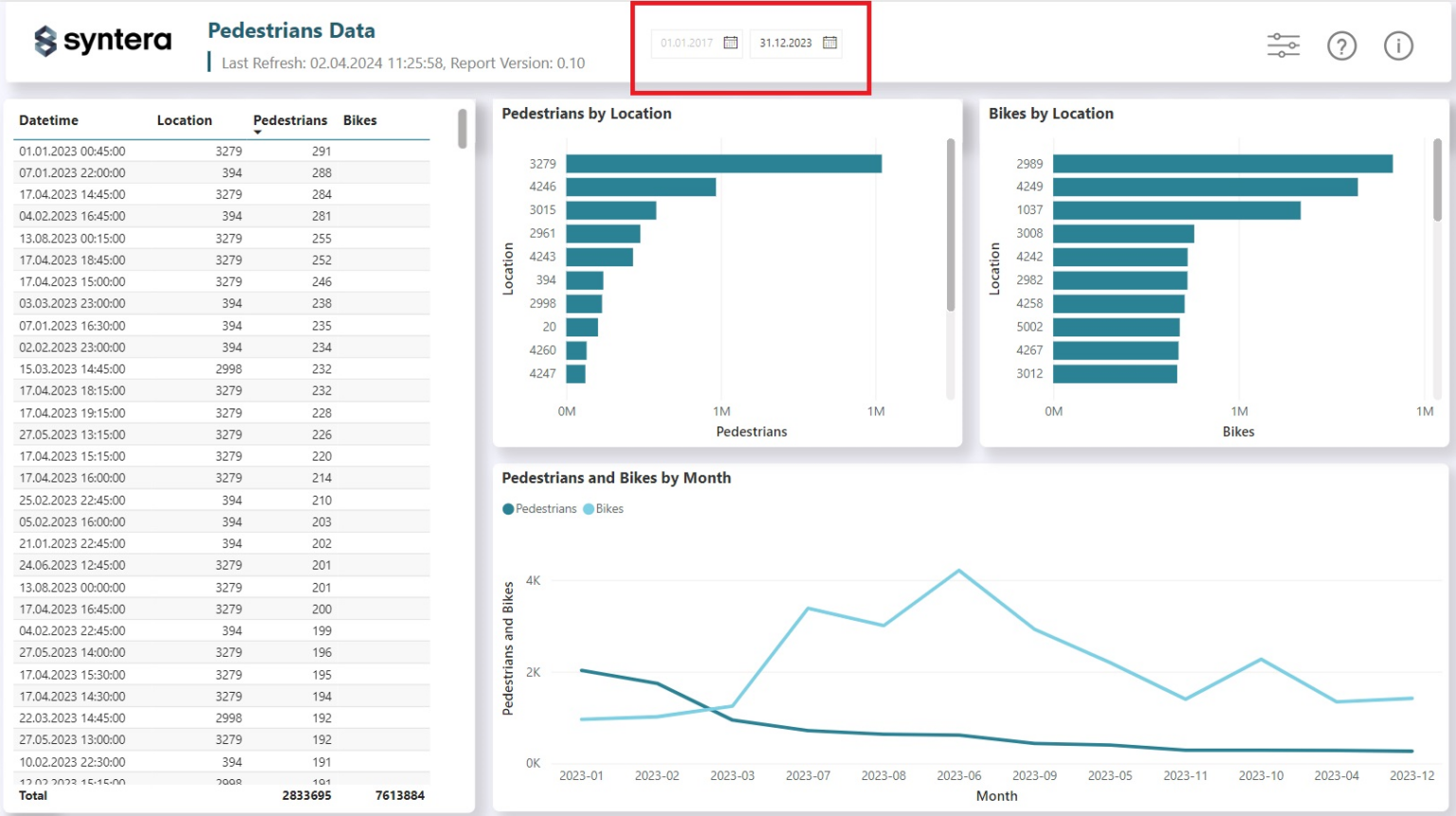View report details via the info icon
The image size is (1456, 816).
(x=1398, y=45)
